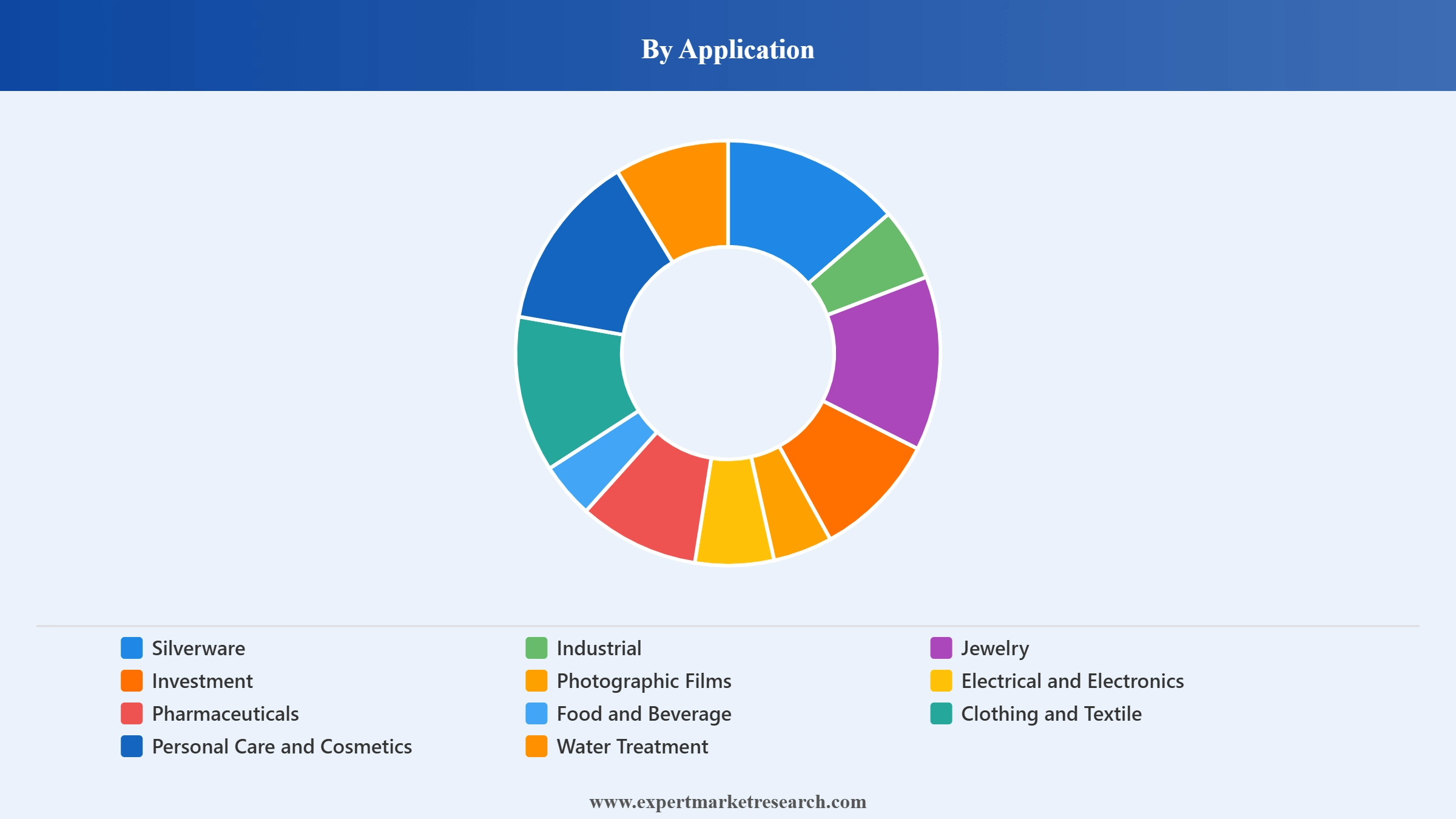This screenshot has width=1456, height=819.
Task: Click the Pharmaceuticals legend color swatch
Action: click(132, 713)
